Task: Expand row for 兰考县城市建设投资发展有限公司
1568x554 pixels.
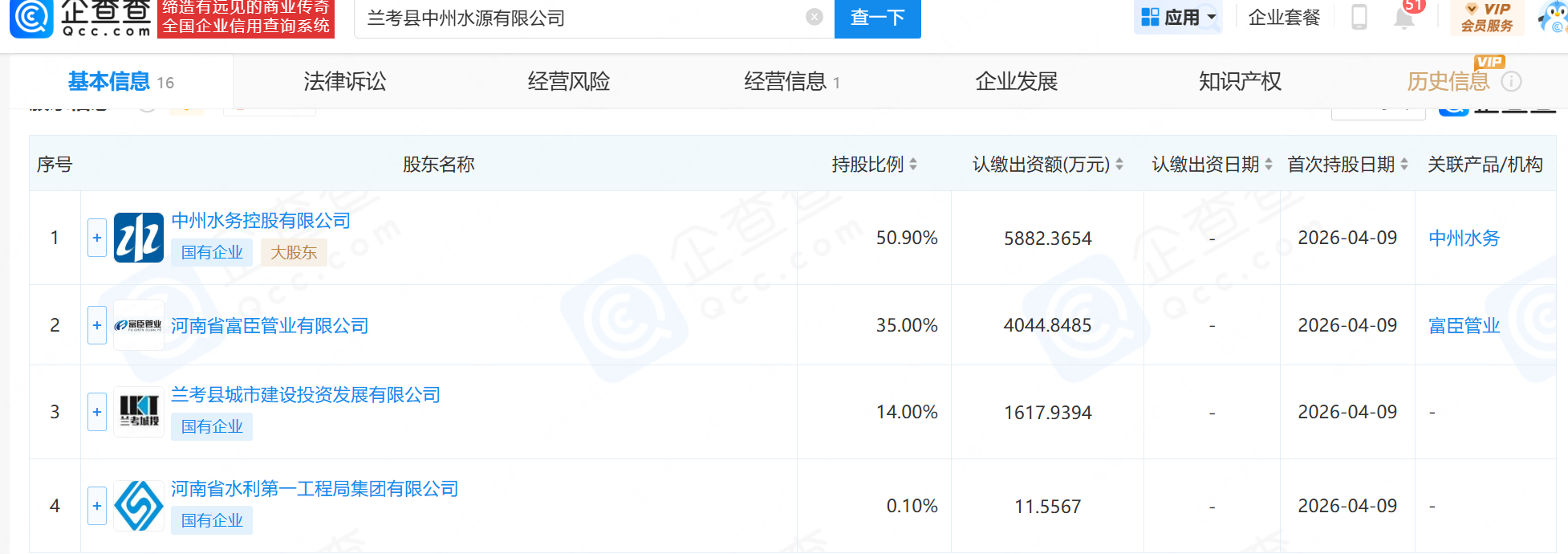Action: [x=97, y=412]
